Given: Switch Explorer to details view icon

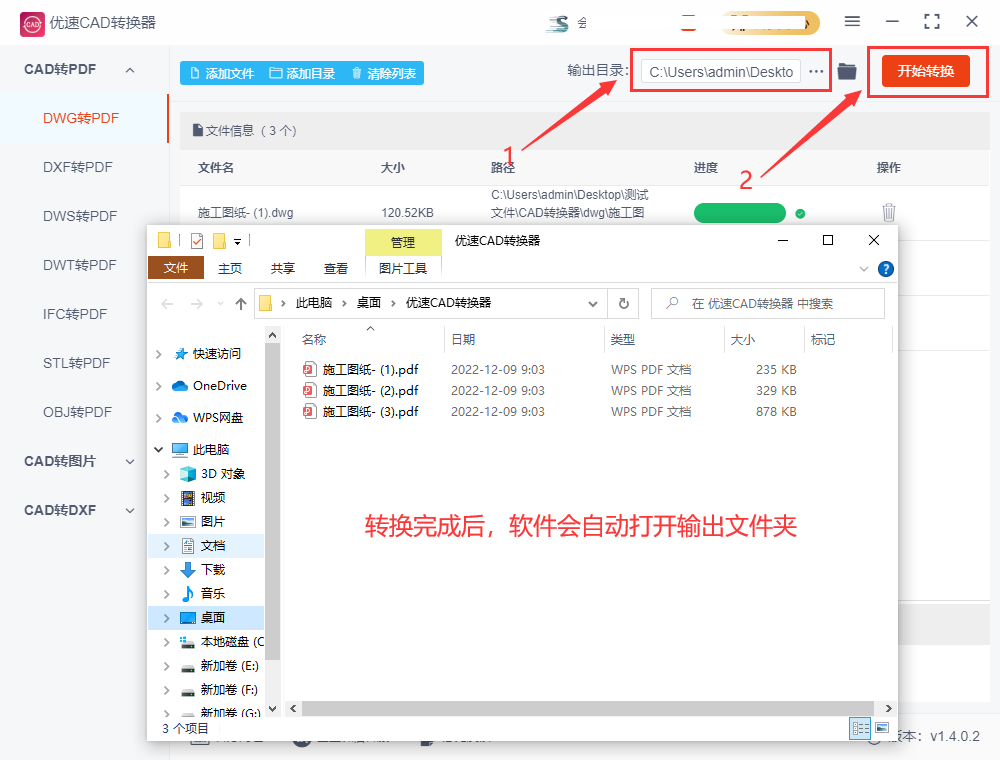Looking at the screenshot, I should point(860,728).
